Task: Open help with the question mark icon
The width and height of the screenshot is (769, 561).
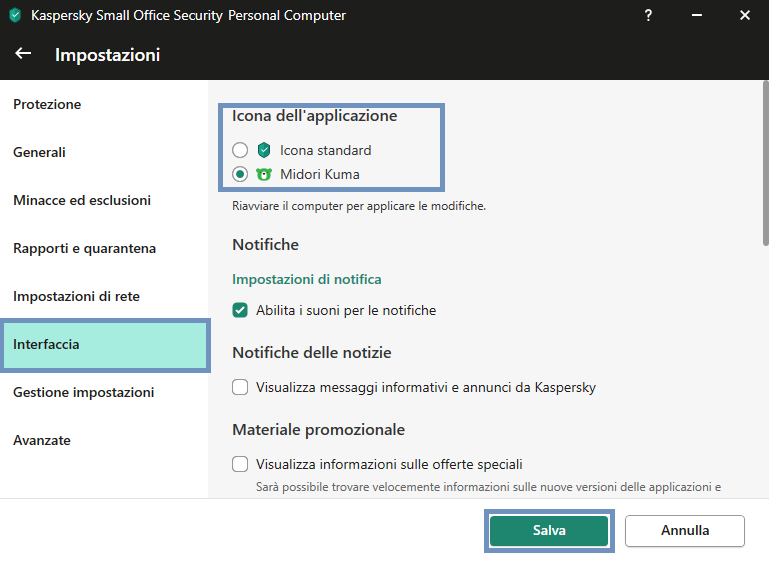Action: pos(648,16)
